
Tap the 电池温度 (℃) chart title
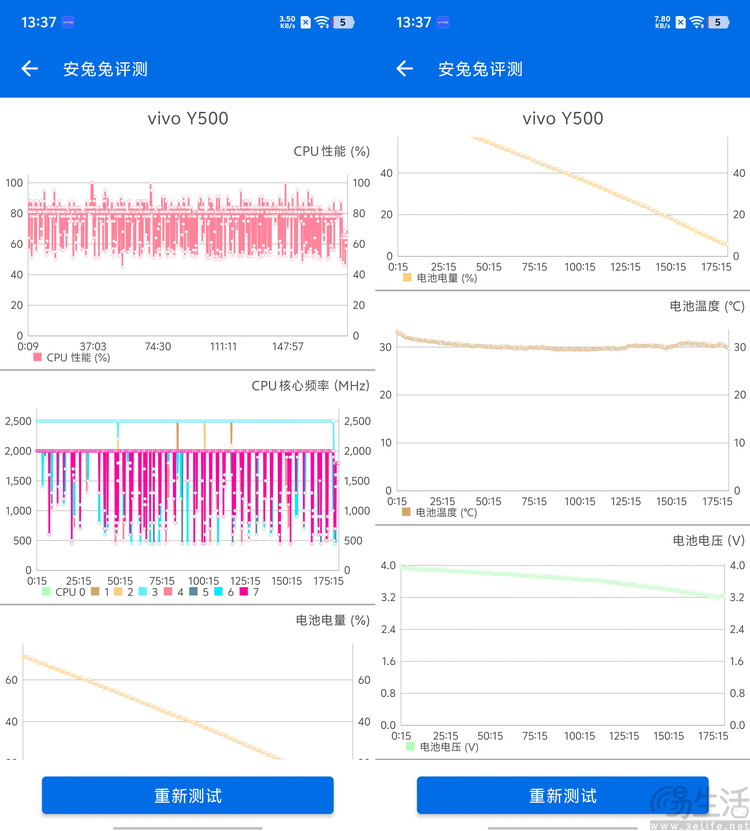pos(707,306)
